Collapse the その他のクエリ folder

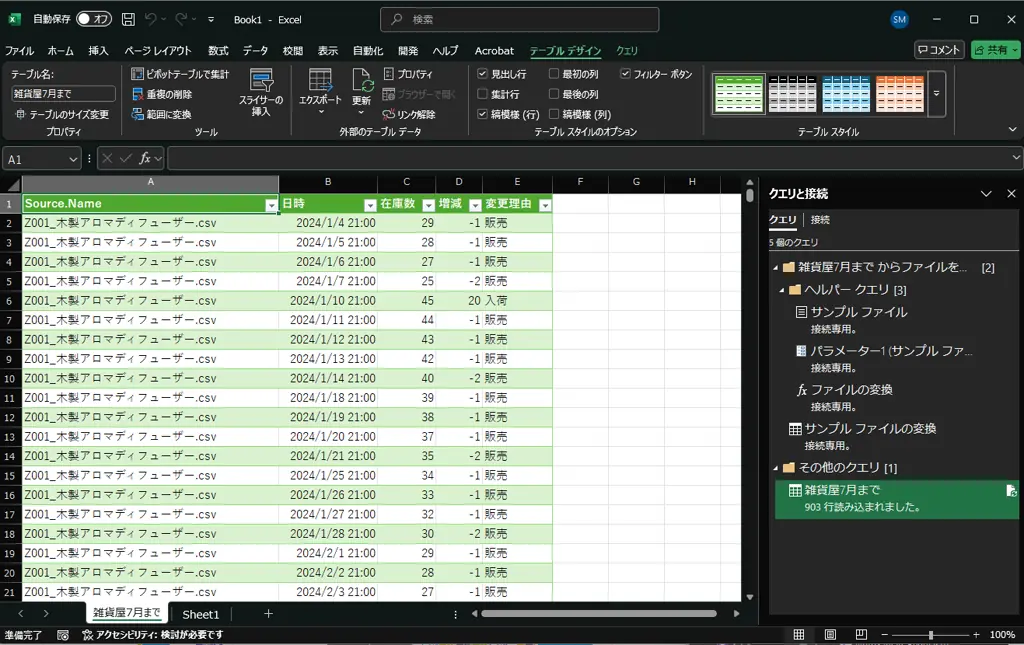(776, 468)
